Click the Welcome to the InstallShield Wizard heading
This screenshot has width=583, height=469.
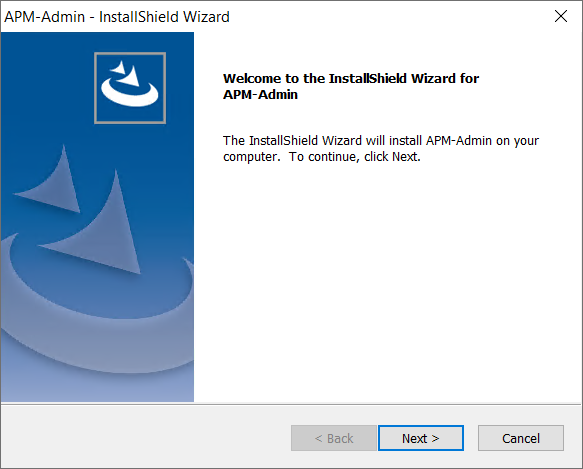coord(351,78)
